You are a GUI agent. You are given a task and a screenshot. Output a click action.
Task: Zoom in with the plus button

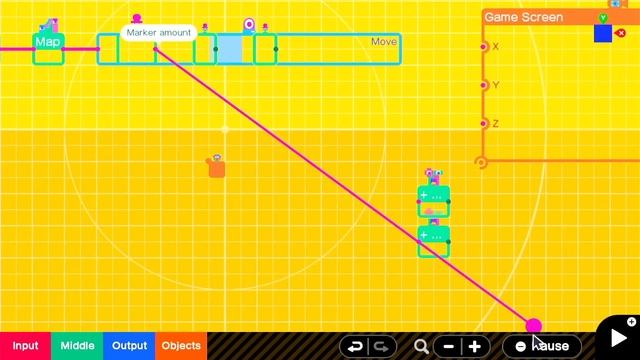(475, 347)
